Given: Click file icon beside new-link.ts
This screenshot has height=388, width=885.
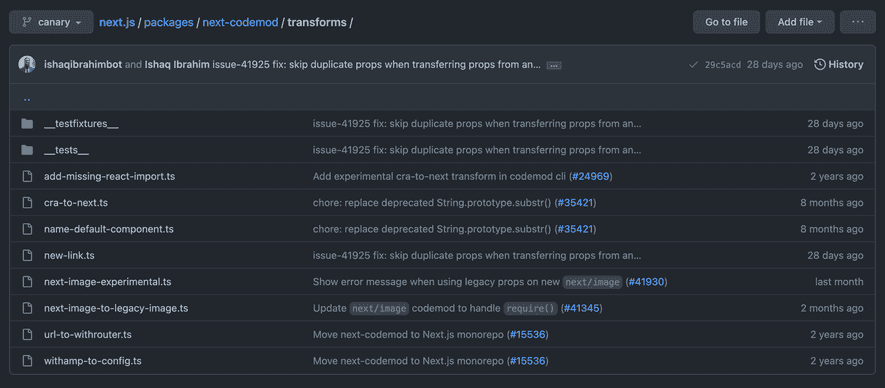Looking at the screenshot, I should [x=27, y=255].
